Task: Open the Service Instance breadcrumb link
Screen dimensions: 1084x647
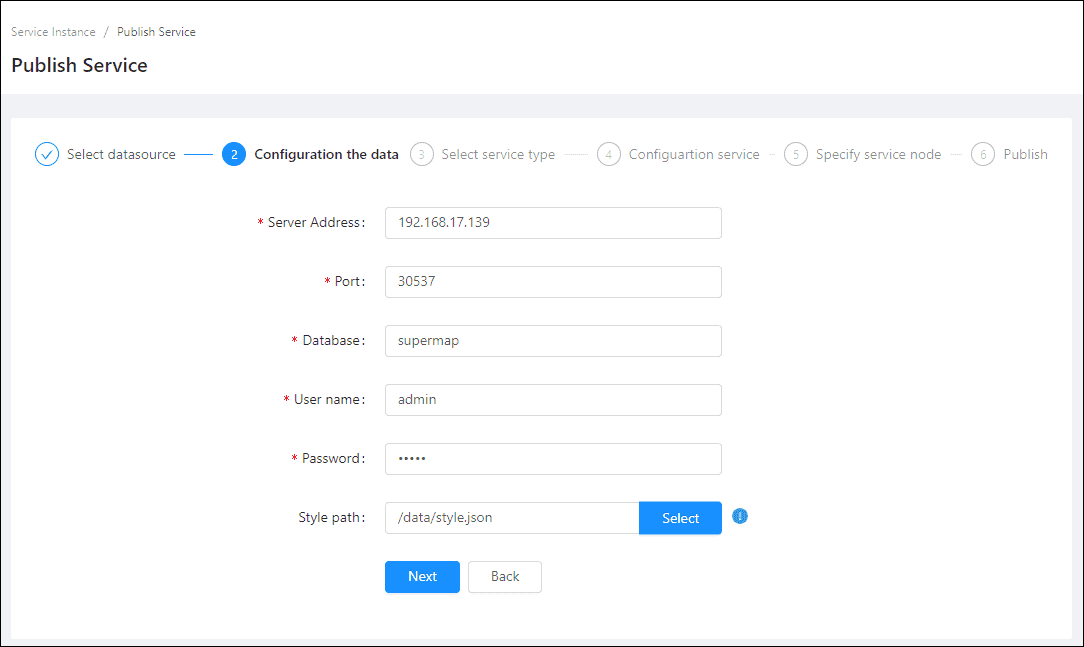Action: tap(53, 32)
